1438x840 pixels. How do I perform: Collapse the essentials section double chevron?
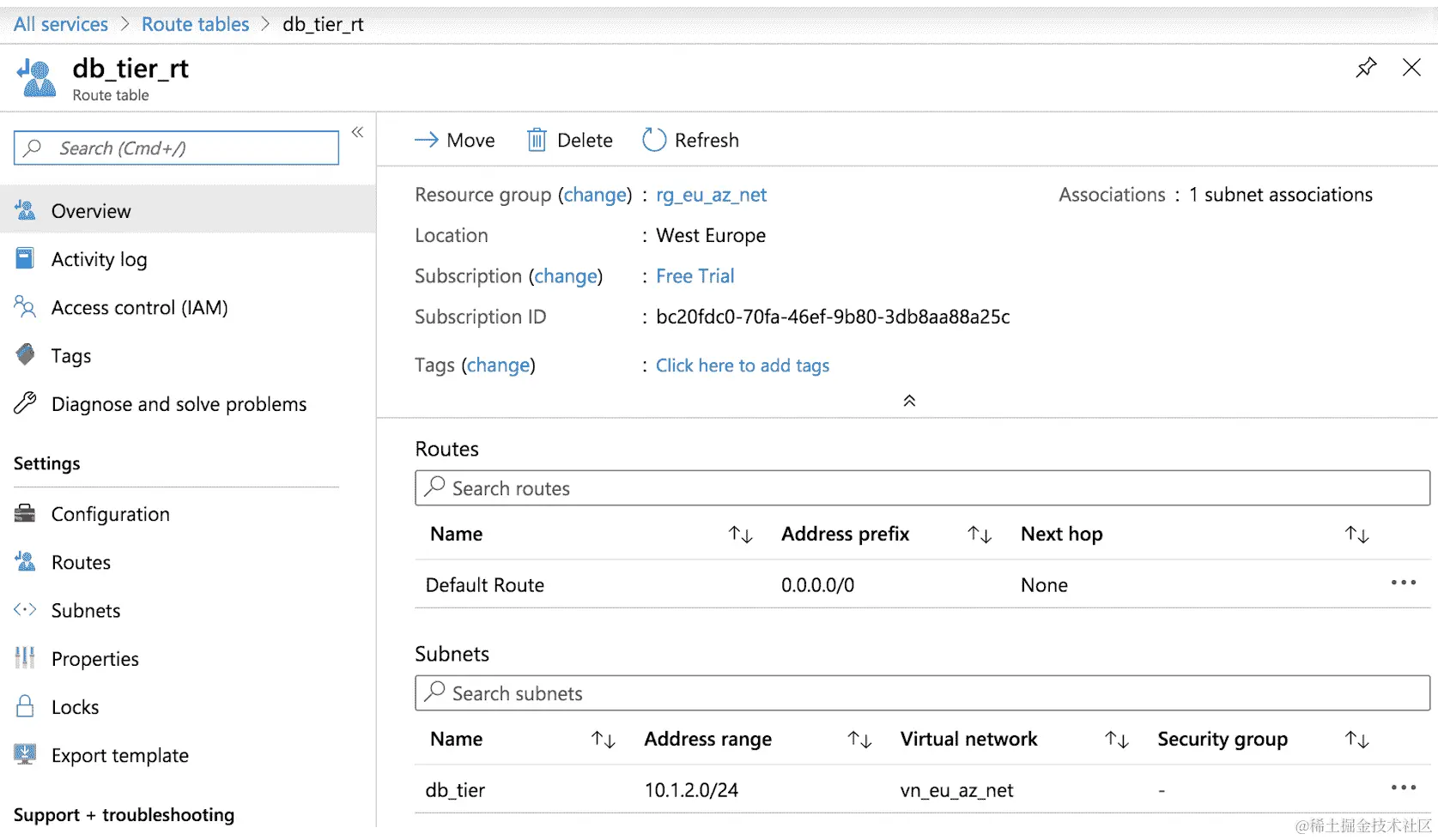(909, 401)
